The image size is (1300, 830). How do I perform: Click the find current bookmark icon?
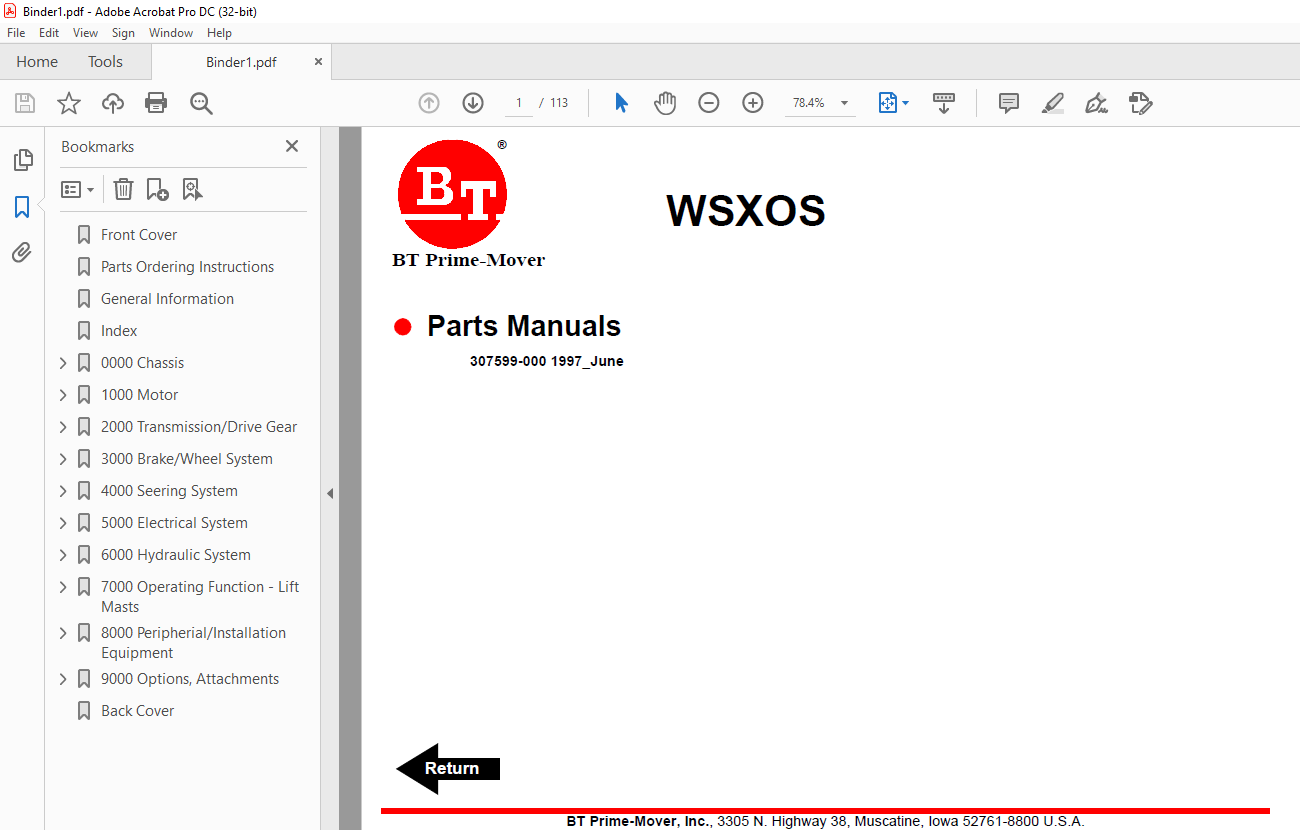[192, 189]
